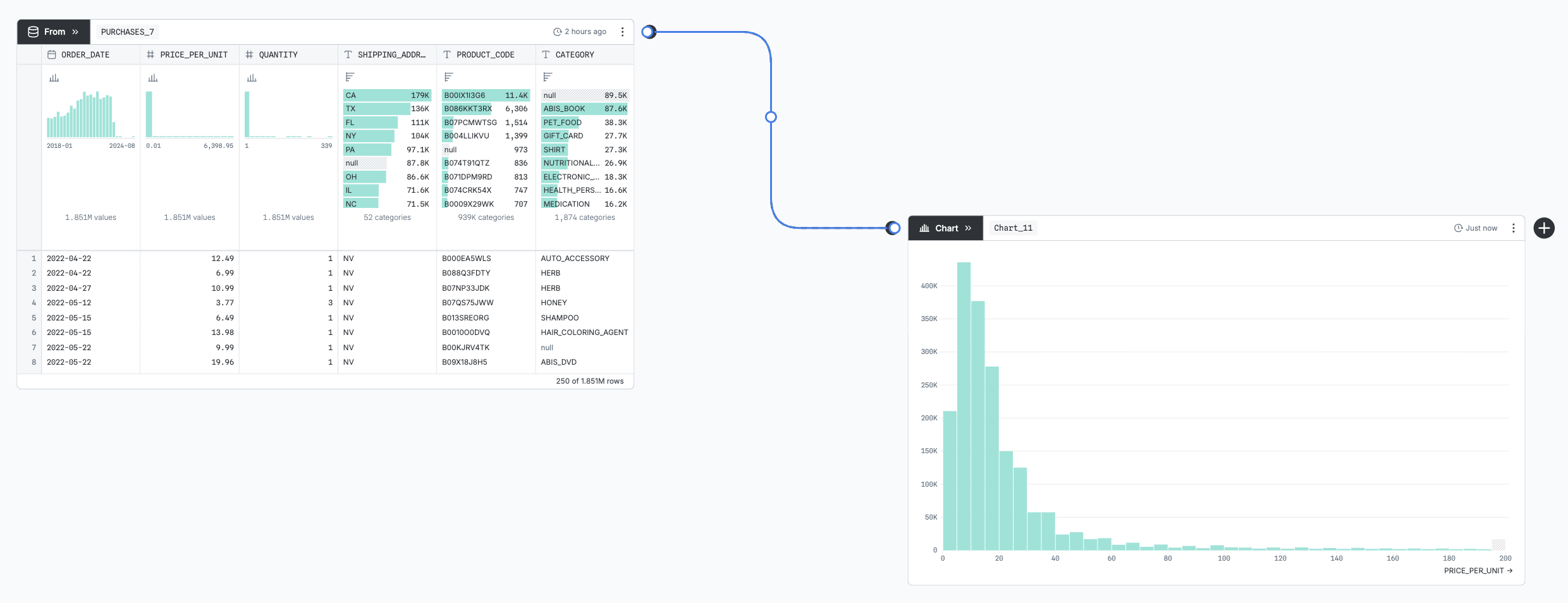Screen dimensions: 1568x603
Task: Click the black plus add-node button
Action: (x=1543, y=228)
